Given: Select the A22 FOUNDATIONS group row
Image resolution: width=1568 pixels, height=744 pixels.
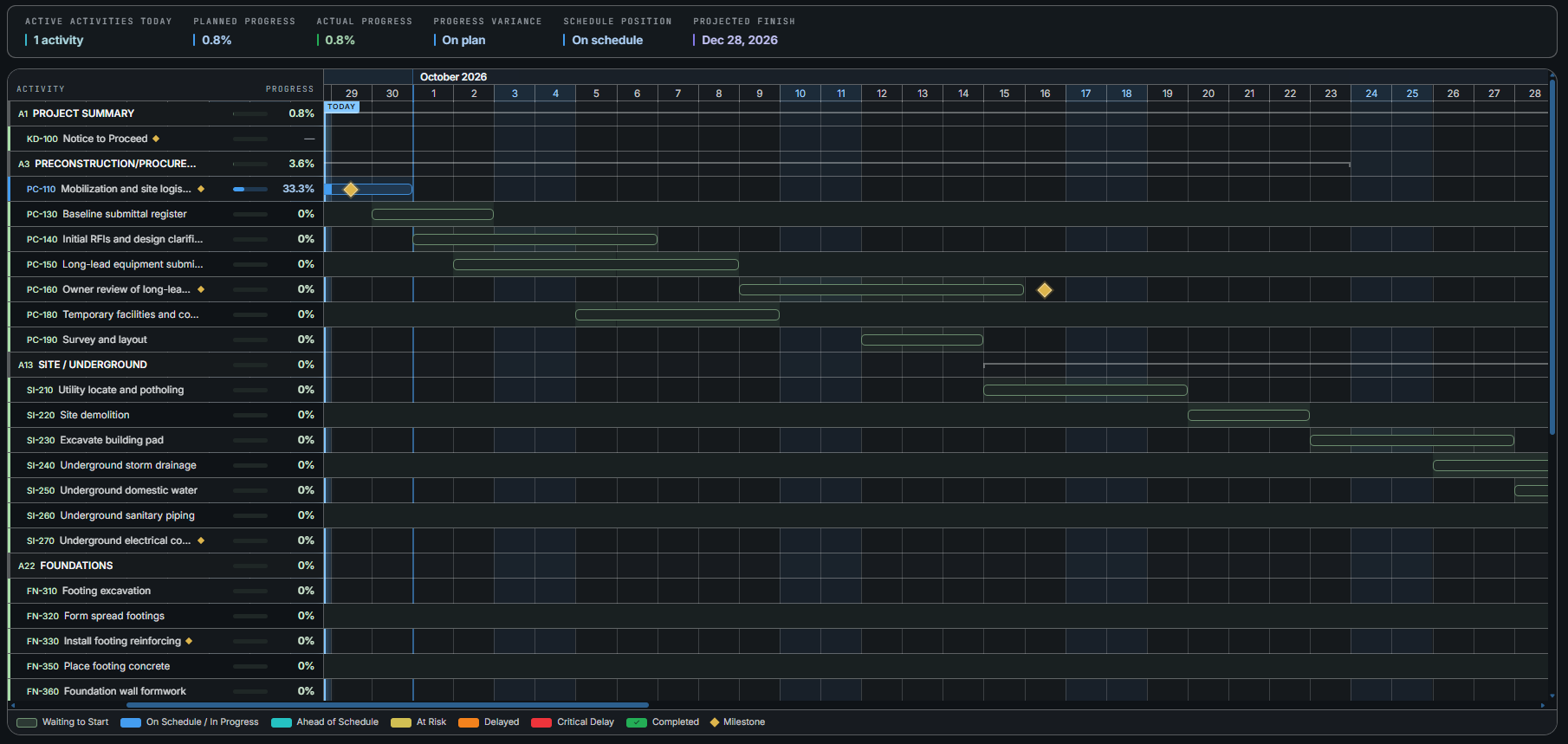Looking at the screenshot, I should tap(165, 566).
